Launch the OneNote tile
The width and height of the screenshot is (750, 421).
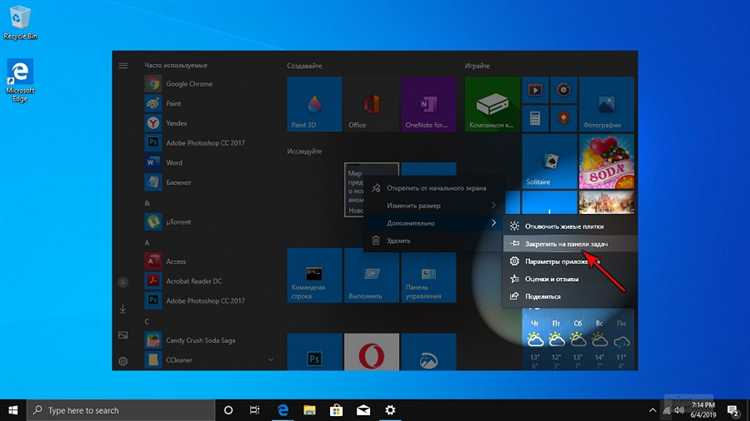coord(428,104)
